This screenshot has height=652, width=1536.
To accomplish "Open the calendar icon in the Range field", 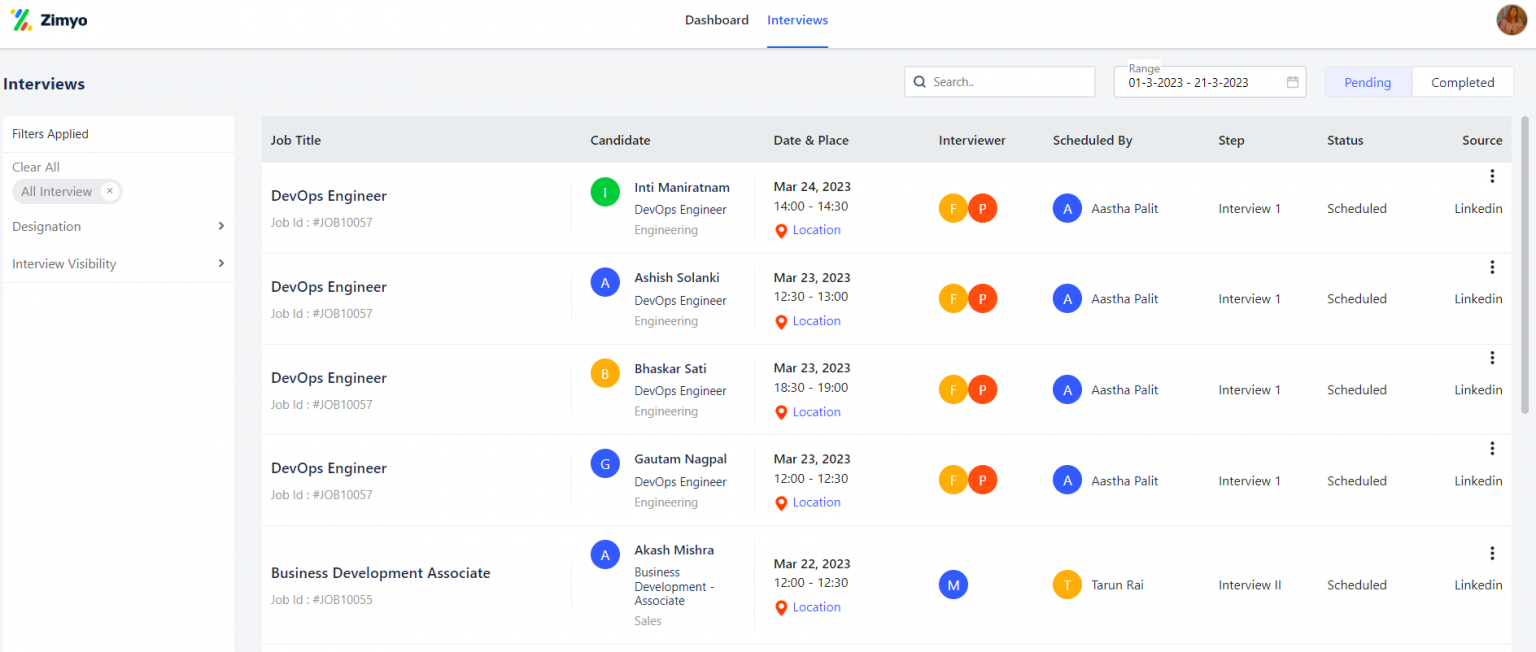I will (x=1293, y=81).
